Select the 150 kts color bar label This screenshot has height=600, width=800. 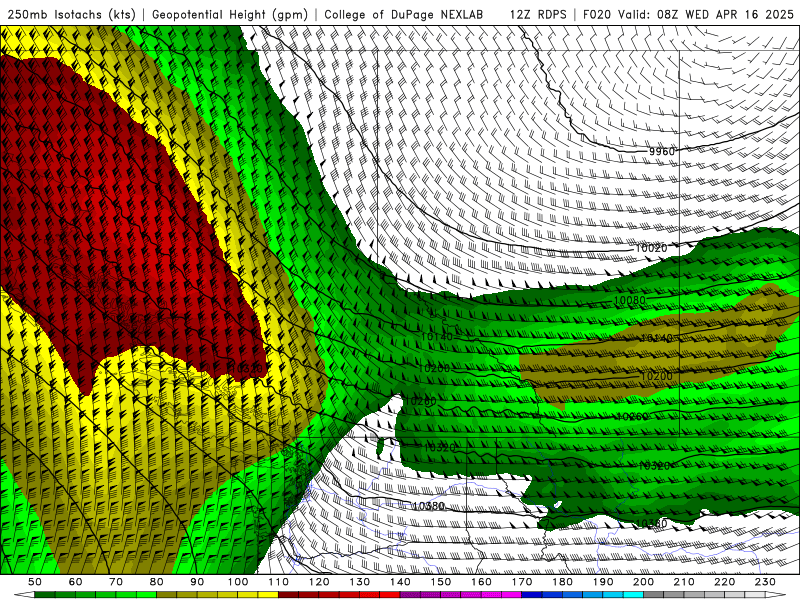[441, 582]
